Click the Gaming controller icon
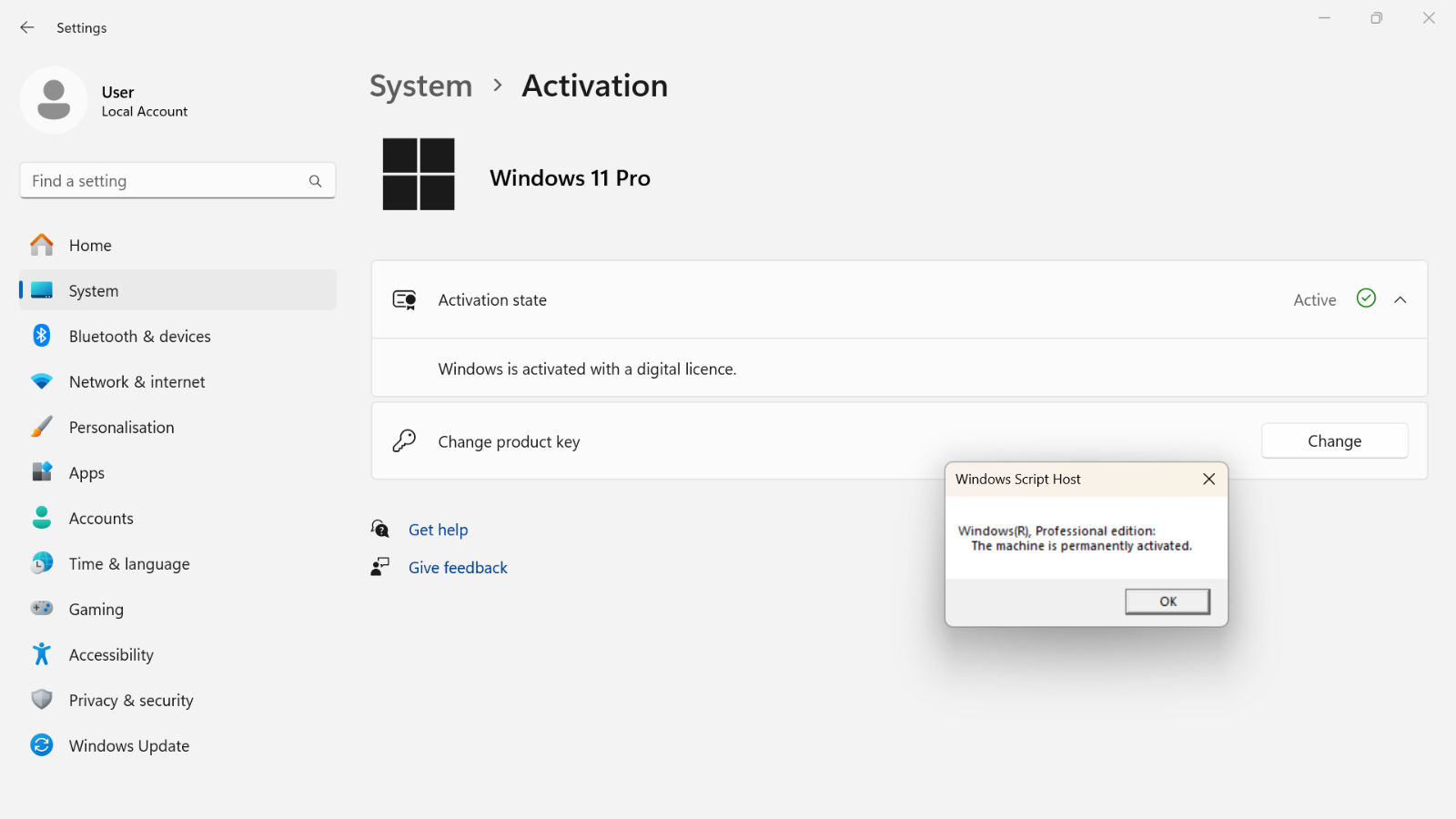The image size is (1456, 819). (x=42, y=608)
